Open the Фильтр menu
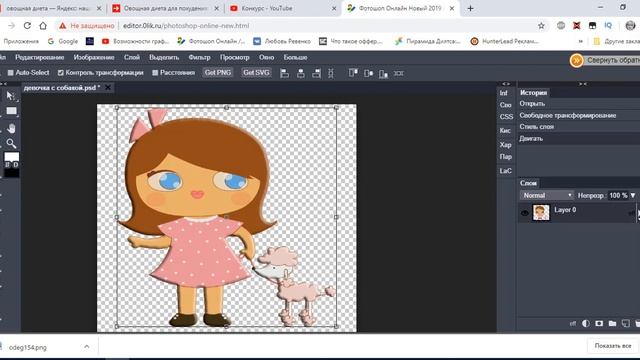Image resolution: width=640 pixels, height=360 pixels. coord(199,58)
